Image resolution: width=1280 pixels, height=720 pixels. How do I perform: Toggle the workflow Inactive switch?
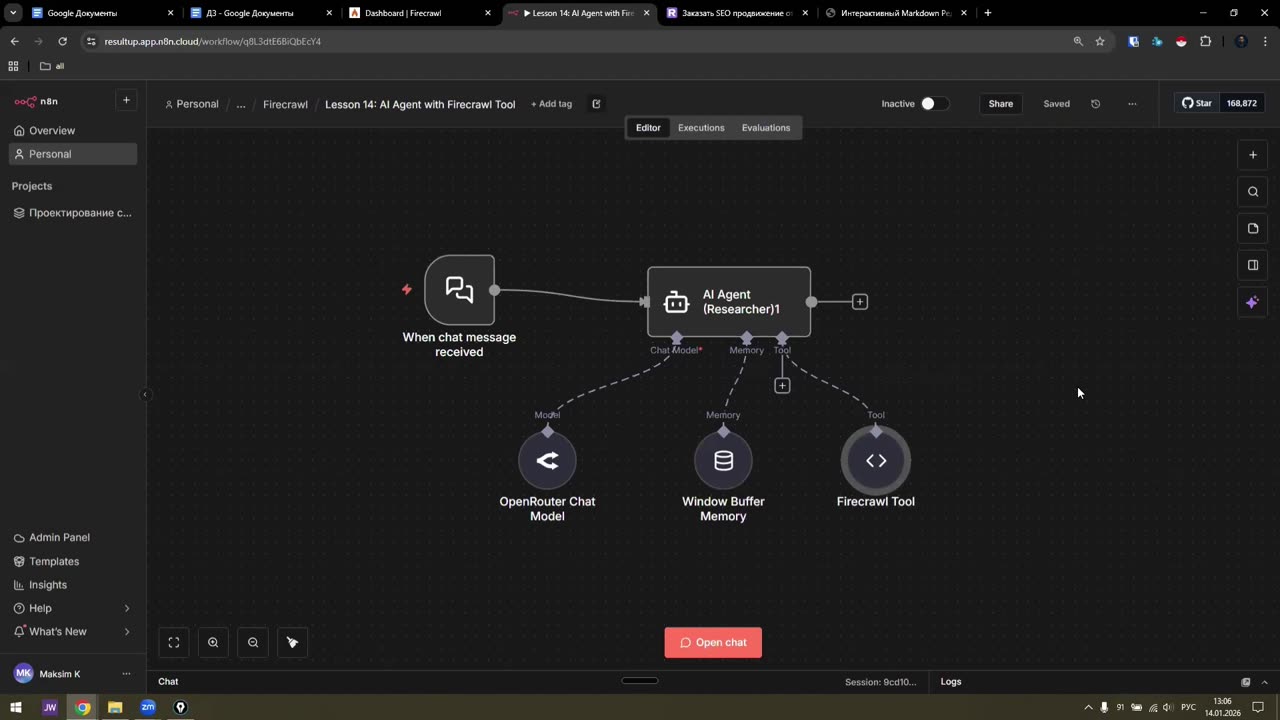pyautogui.click(x=934, y=104)
